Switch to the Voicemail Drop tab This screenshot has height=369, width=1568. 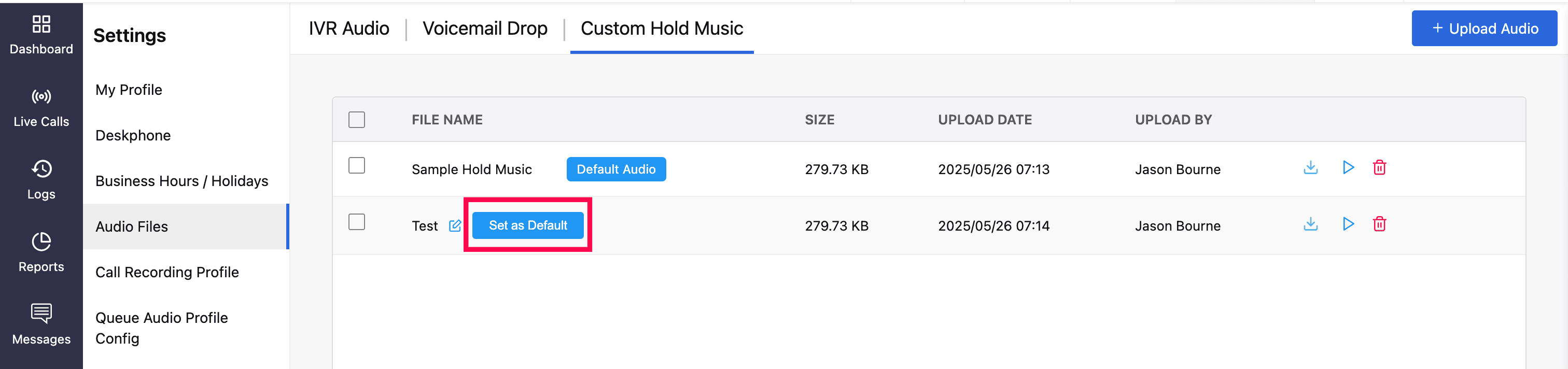coord(484,29)
